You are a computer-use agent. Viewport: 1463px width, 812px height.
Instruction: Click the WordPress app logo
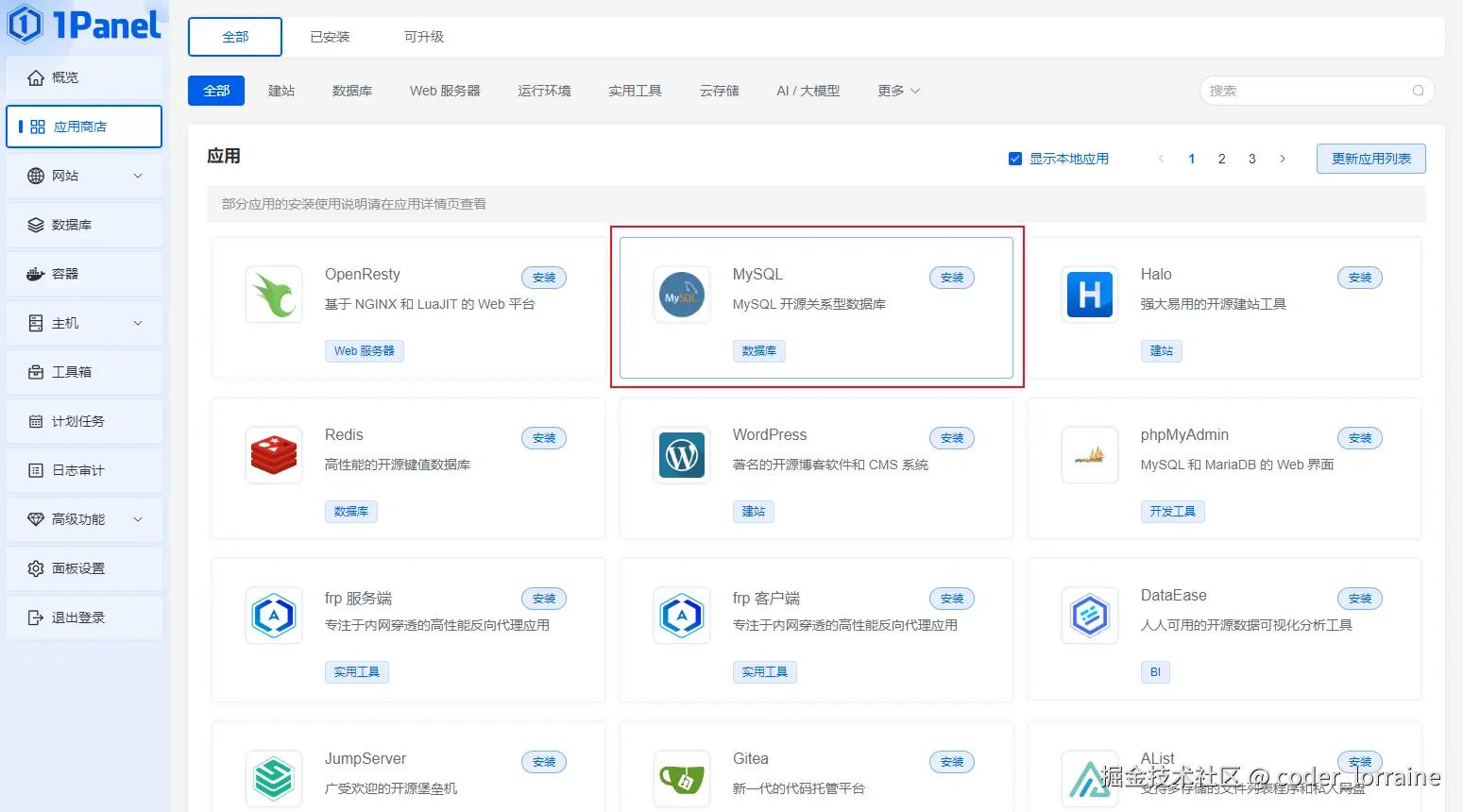coord(682,455)
